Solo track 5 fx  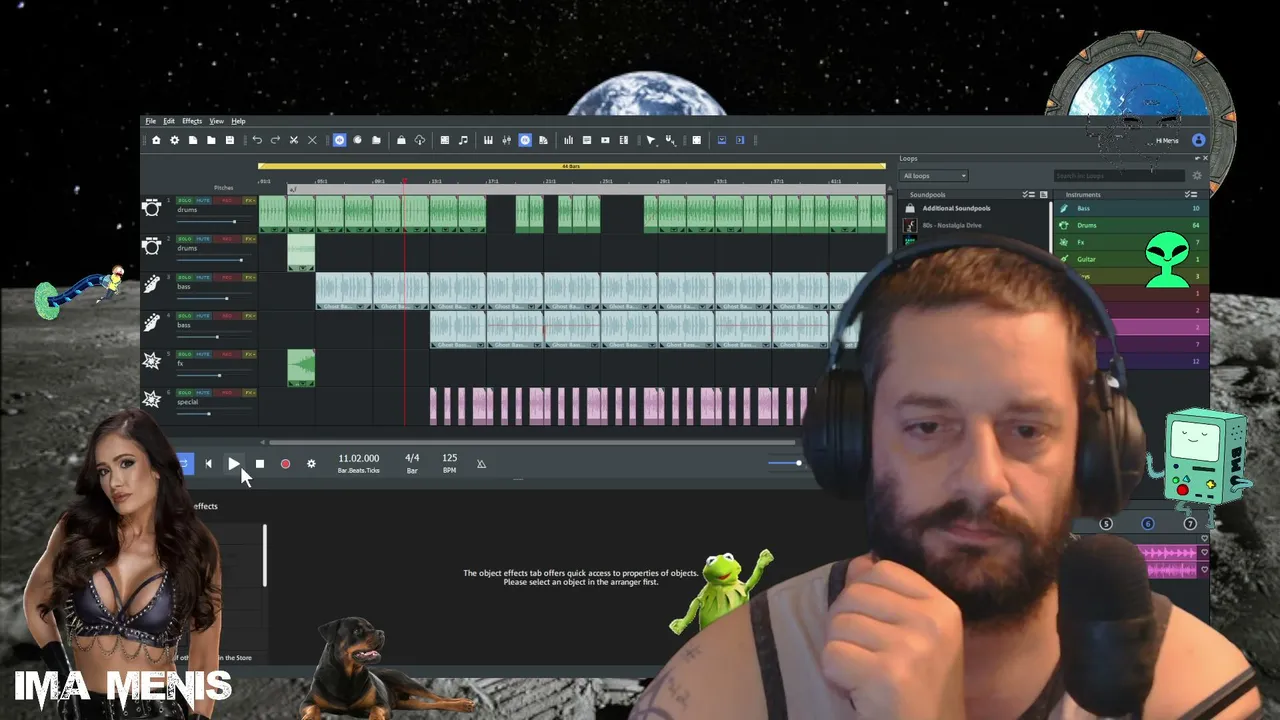pos(185,354)
